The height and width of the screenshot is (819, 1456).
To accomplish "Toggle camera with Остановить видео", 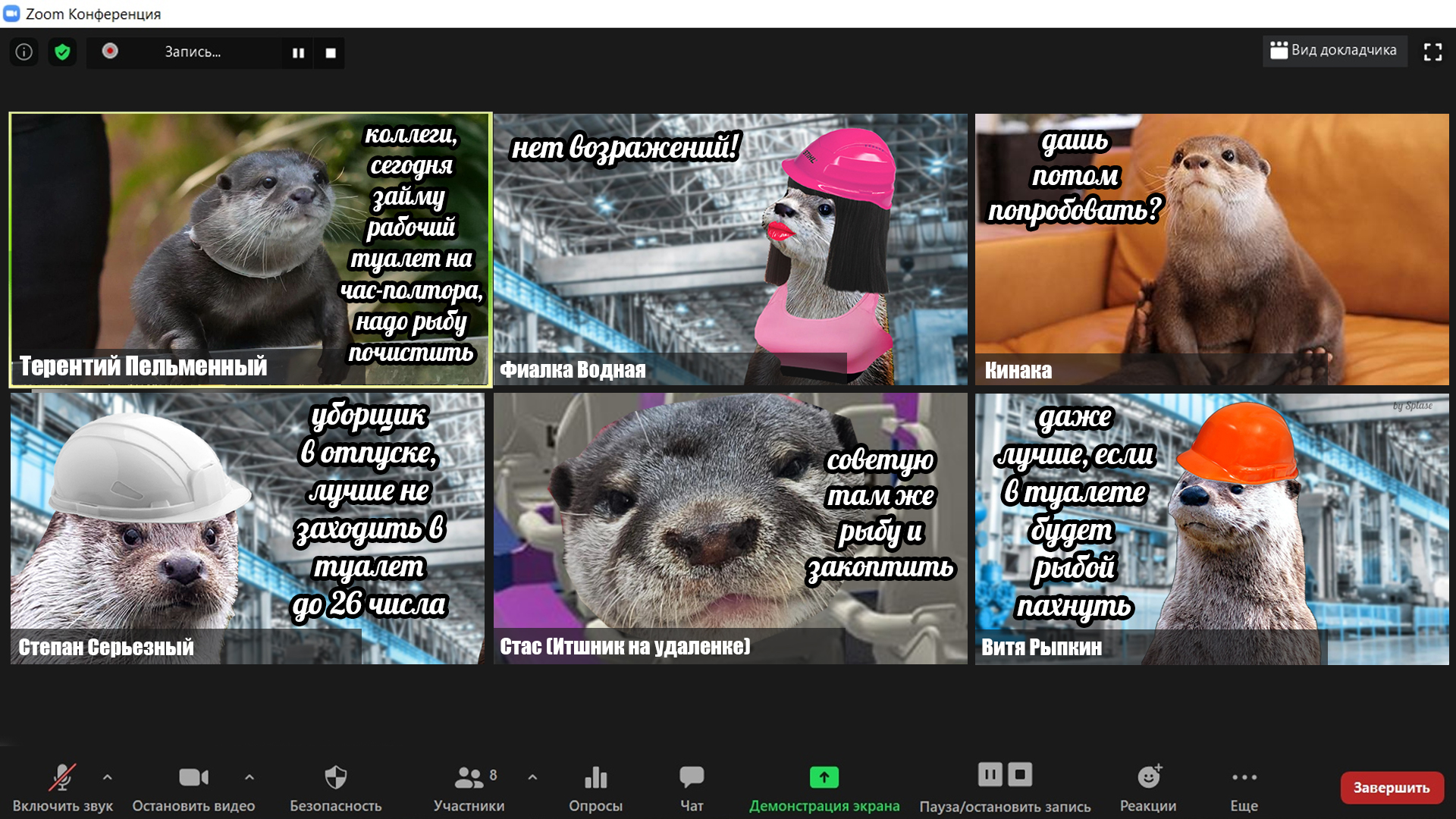I will (x=193, y=787).
